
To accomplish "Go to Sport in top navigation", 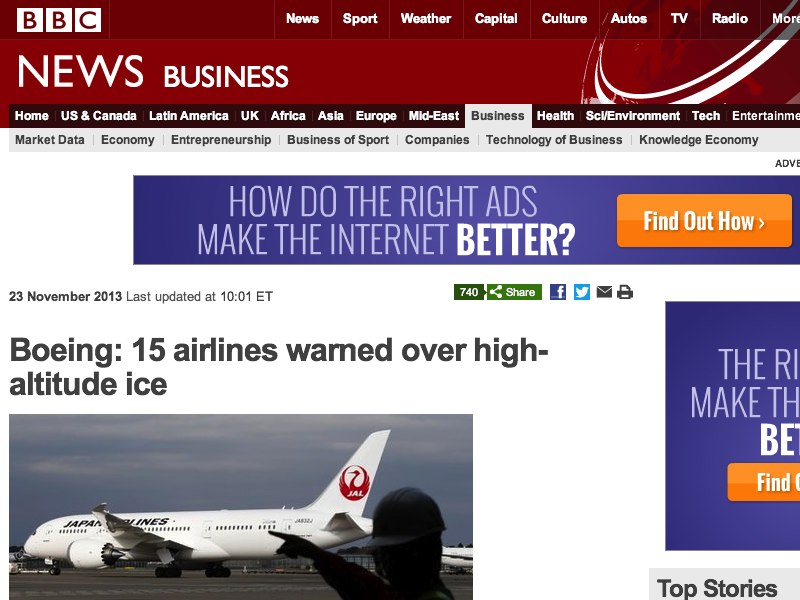I will pos(360,19).
